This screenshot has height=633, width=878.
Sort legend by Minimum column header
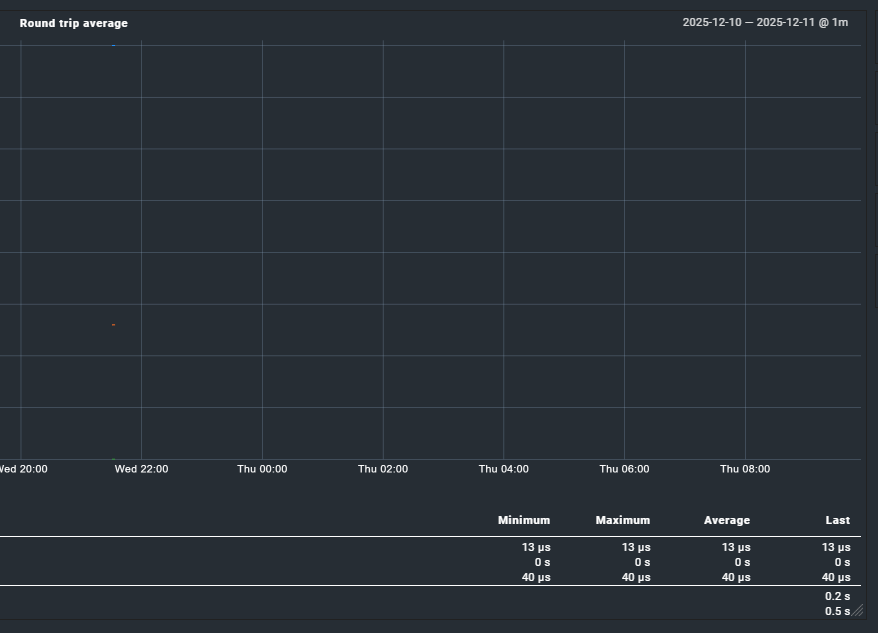[524, 520]
